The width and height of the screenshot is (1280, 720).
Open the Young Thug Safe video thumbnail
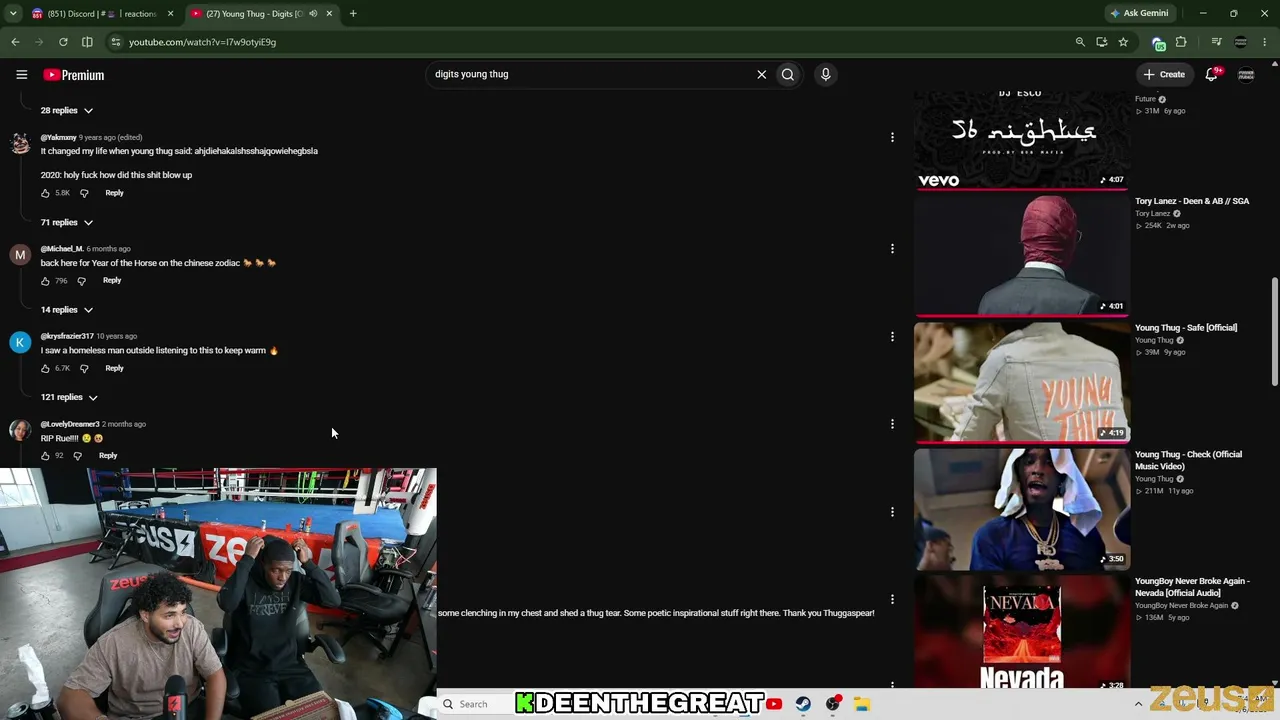1022,381
